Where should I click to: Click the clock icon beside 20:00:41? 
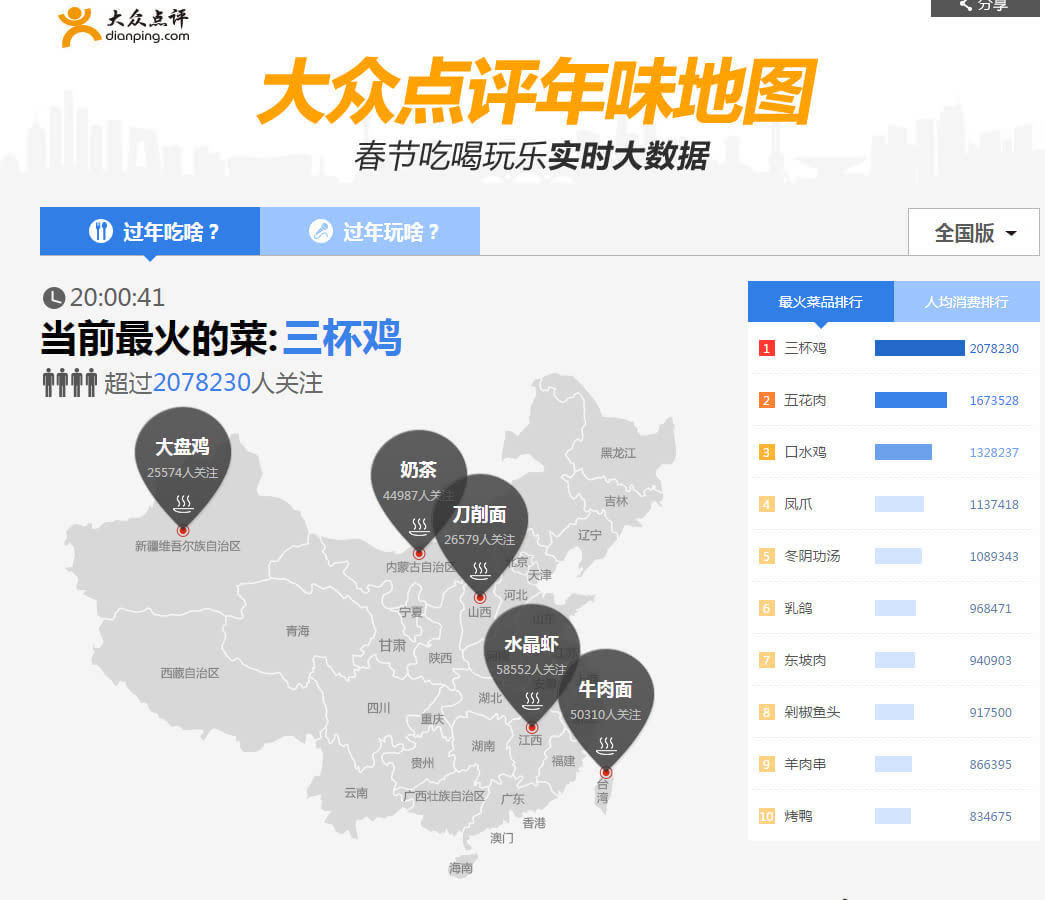pos(53,298)
